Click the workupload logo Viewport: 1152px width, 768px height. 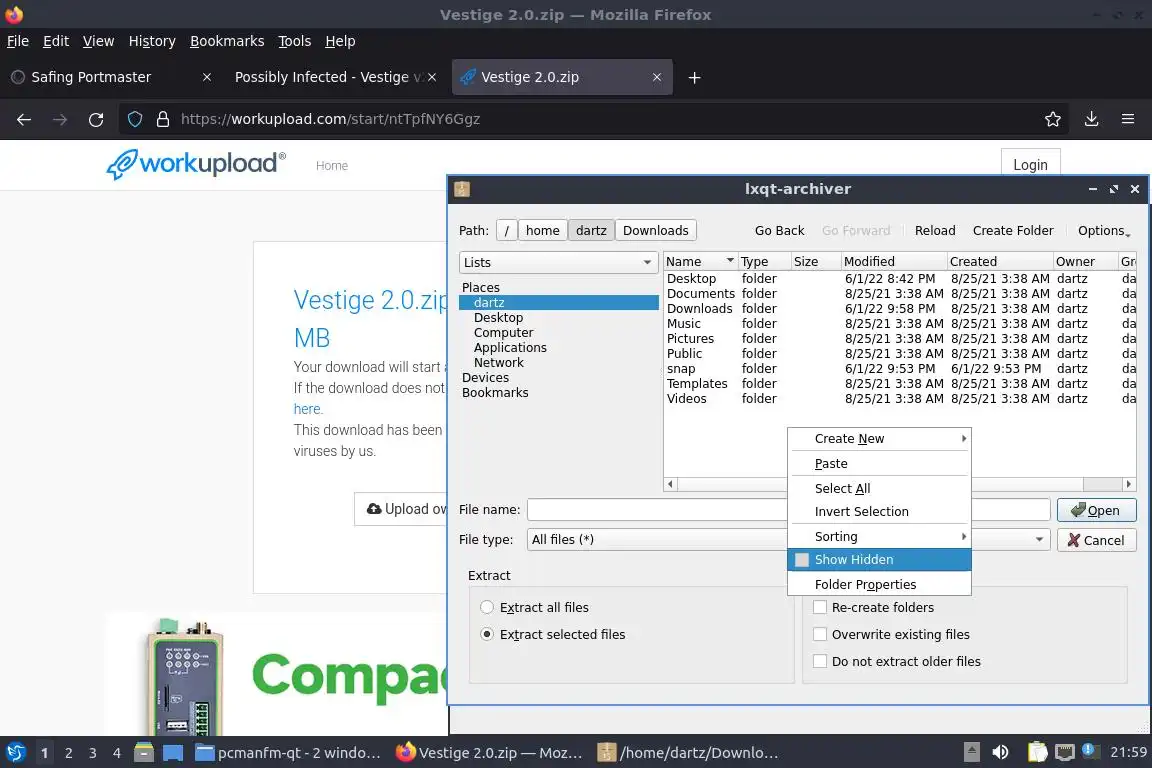coord(196,164)
